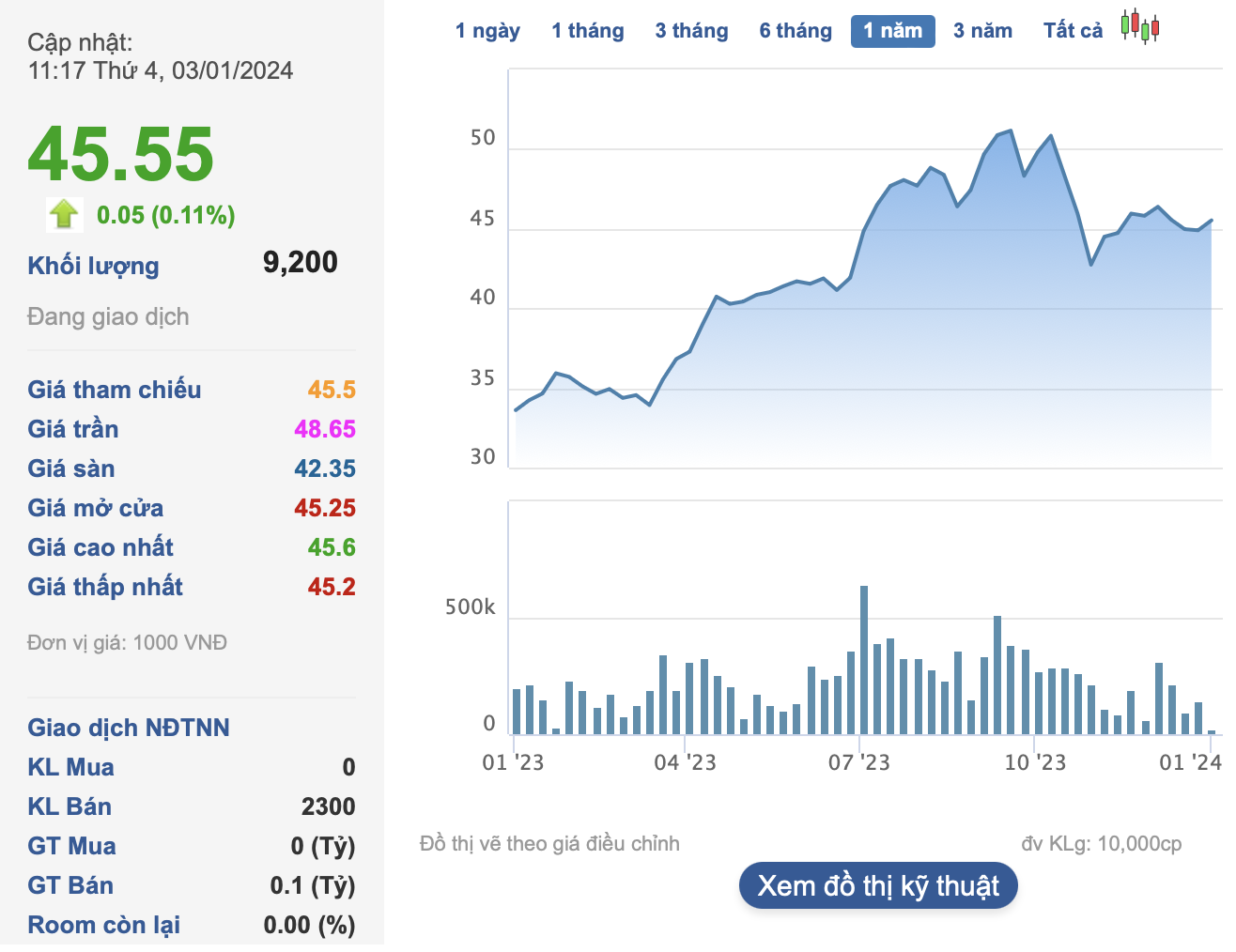Click the tallest volume bar near 07 '23
This screenshot has width=1236, height=952.
tap(864, 660)
